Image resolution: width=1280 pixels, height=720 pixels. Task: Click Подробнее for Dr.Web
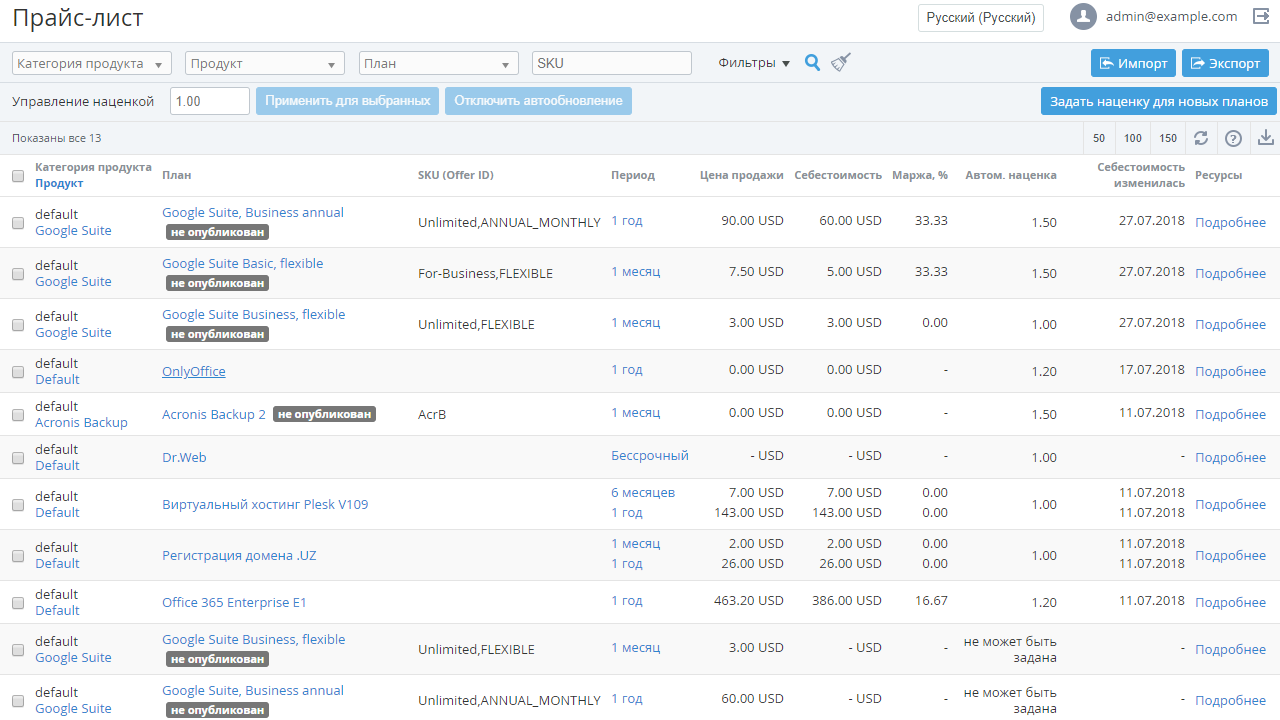pyautogui.click(x=1230, y=457)
